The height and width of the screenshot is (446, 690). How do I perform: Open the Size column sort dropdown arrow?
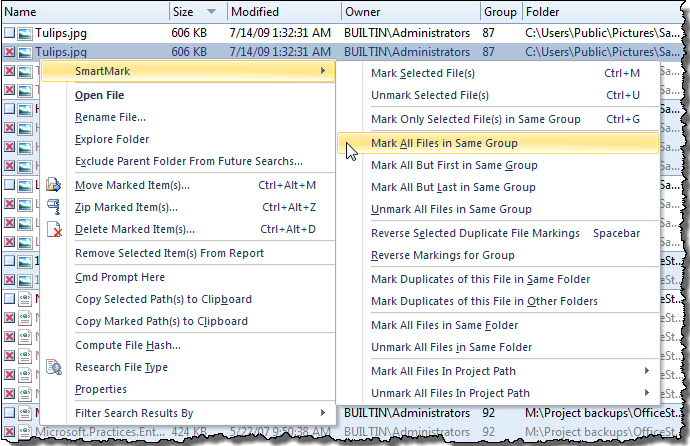pos(211,12)
